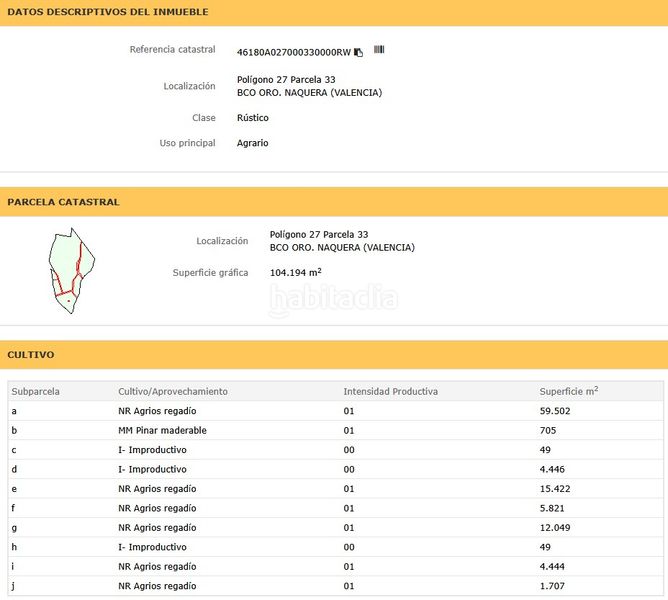This screenshot has width=668, height=600.
Task: Select subparcela j with 1.707 surface
Action: (x=336, y=586)
